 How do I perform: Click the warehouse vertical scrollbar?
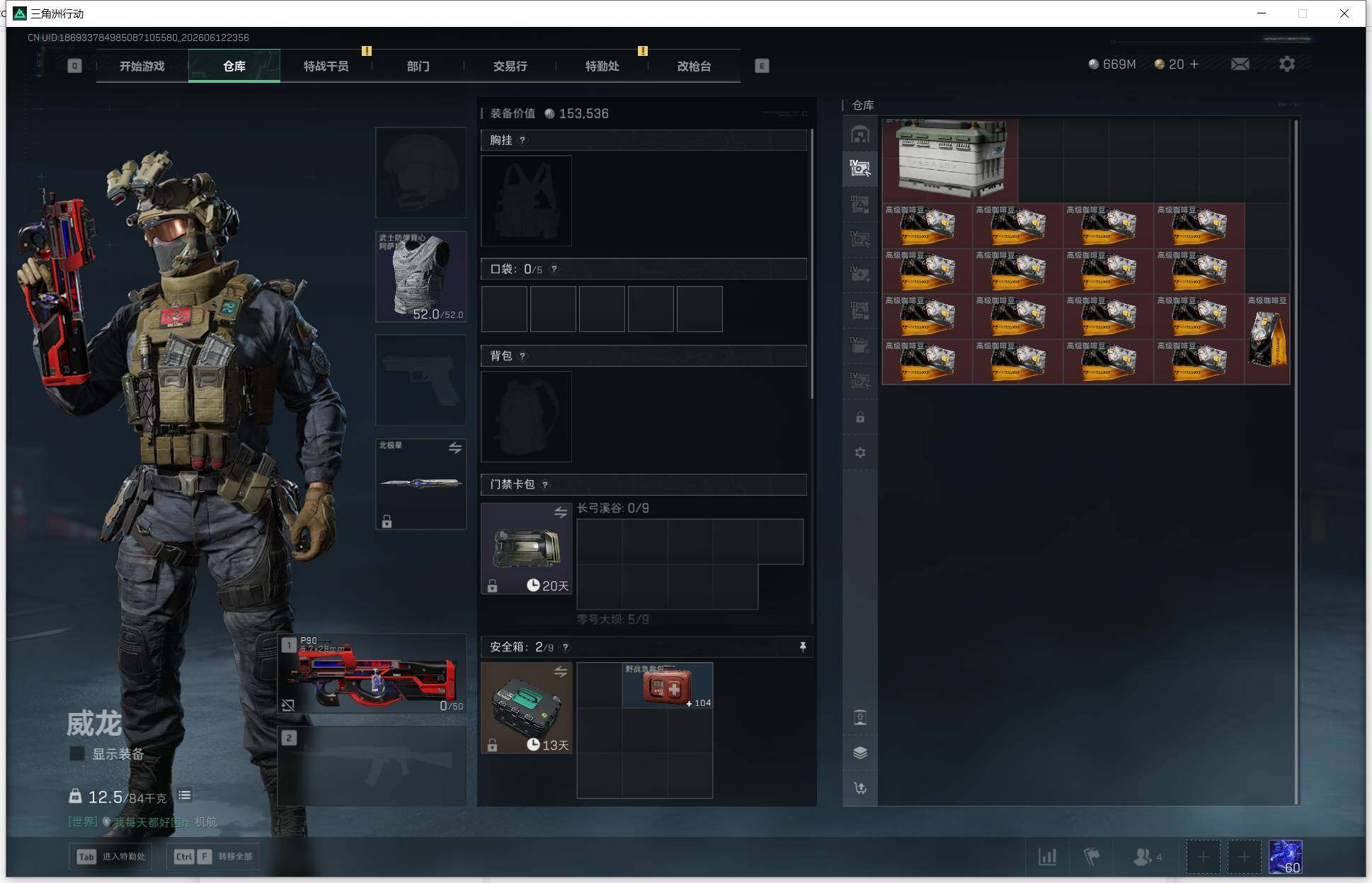point(1296,462)
